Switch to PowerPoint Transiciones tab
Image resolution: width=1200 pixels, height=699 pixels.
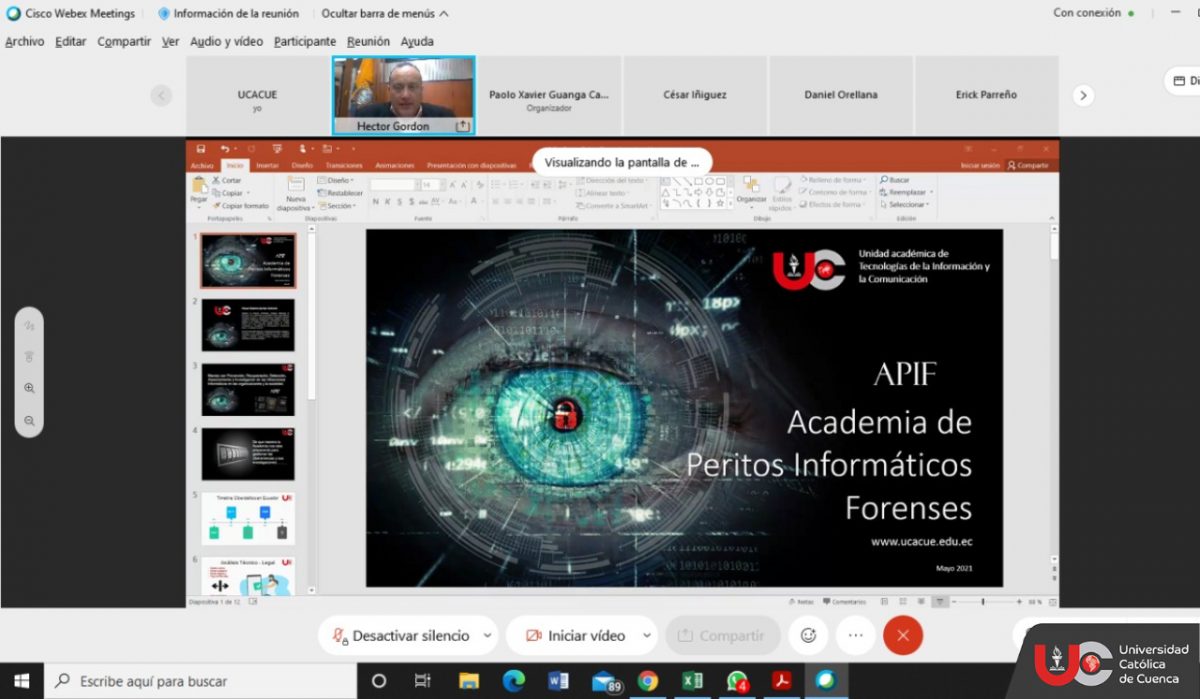point(343,165)
